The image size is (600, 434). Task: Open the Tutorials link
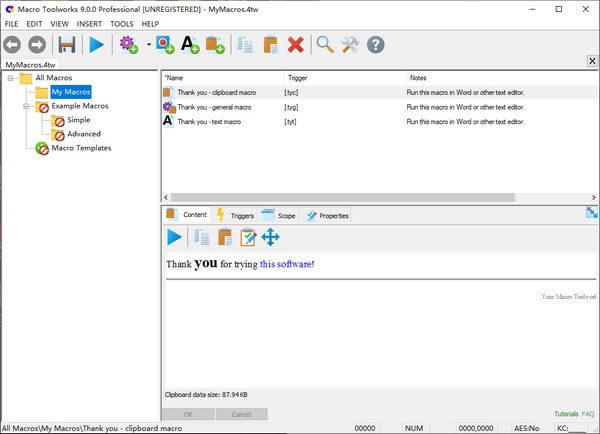[565, 413]
